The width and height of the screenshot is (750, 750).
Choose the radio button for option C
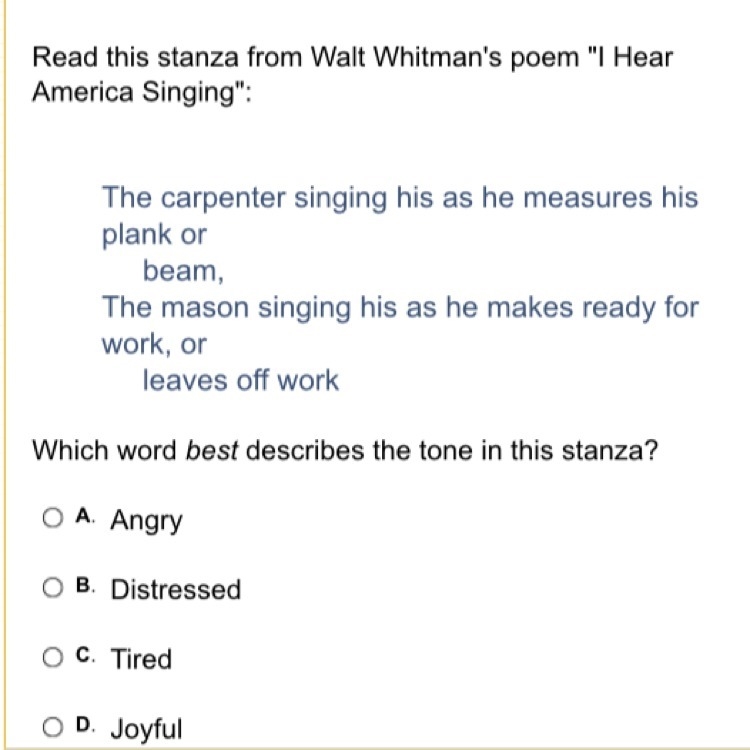tap(53, 657)
